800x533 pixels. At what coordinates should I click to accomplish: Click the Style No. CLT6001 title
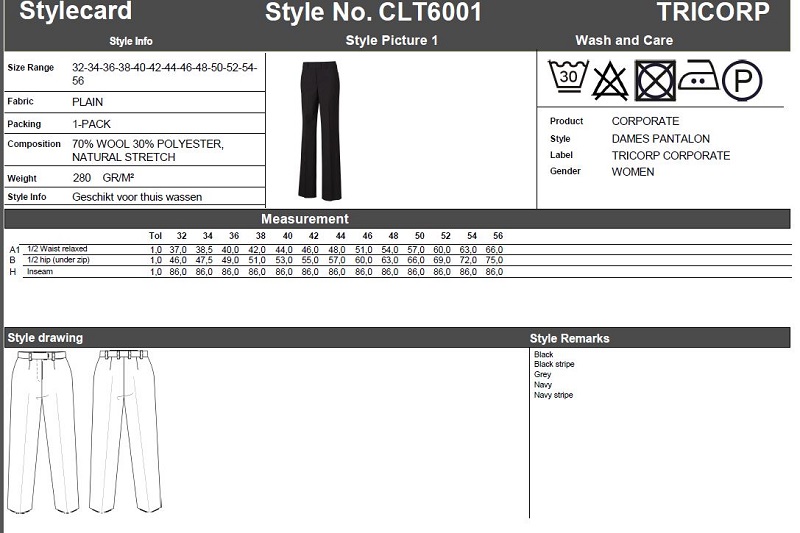(373, 12)
